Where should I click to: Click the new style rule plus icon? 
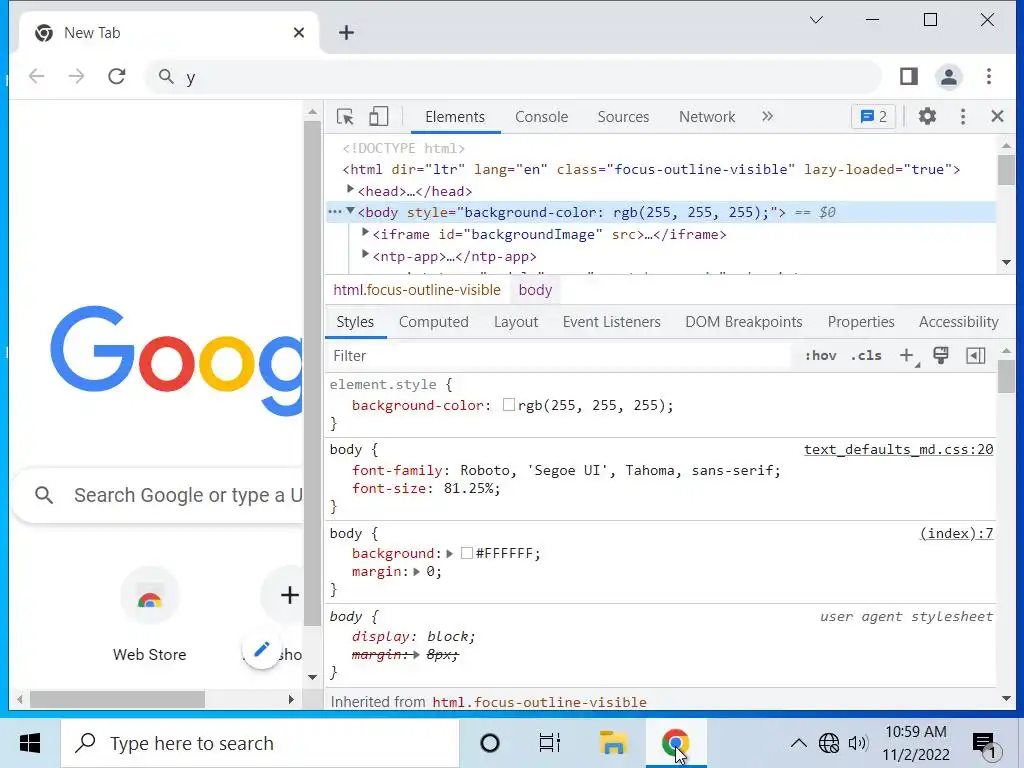click(x=906, y=355)
